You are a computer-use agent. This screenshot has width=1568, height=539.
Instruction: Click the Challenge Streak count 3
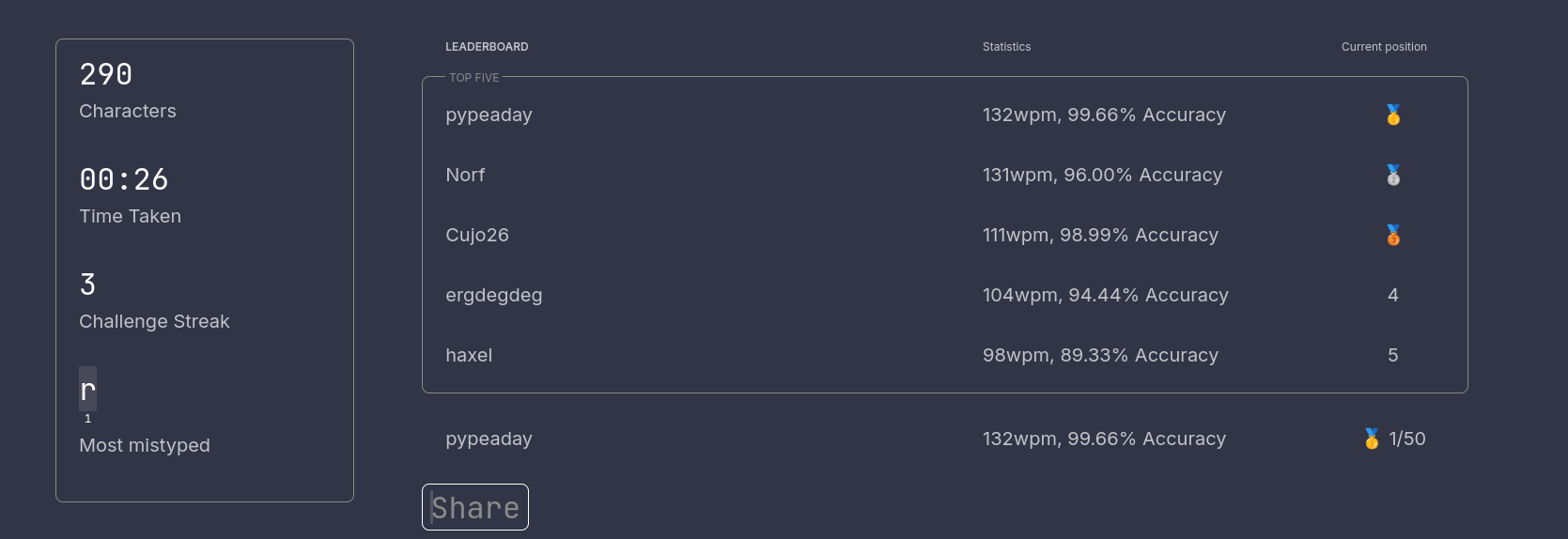pyautogui.click(x=87, y=285)
